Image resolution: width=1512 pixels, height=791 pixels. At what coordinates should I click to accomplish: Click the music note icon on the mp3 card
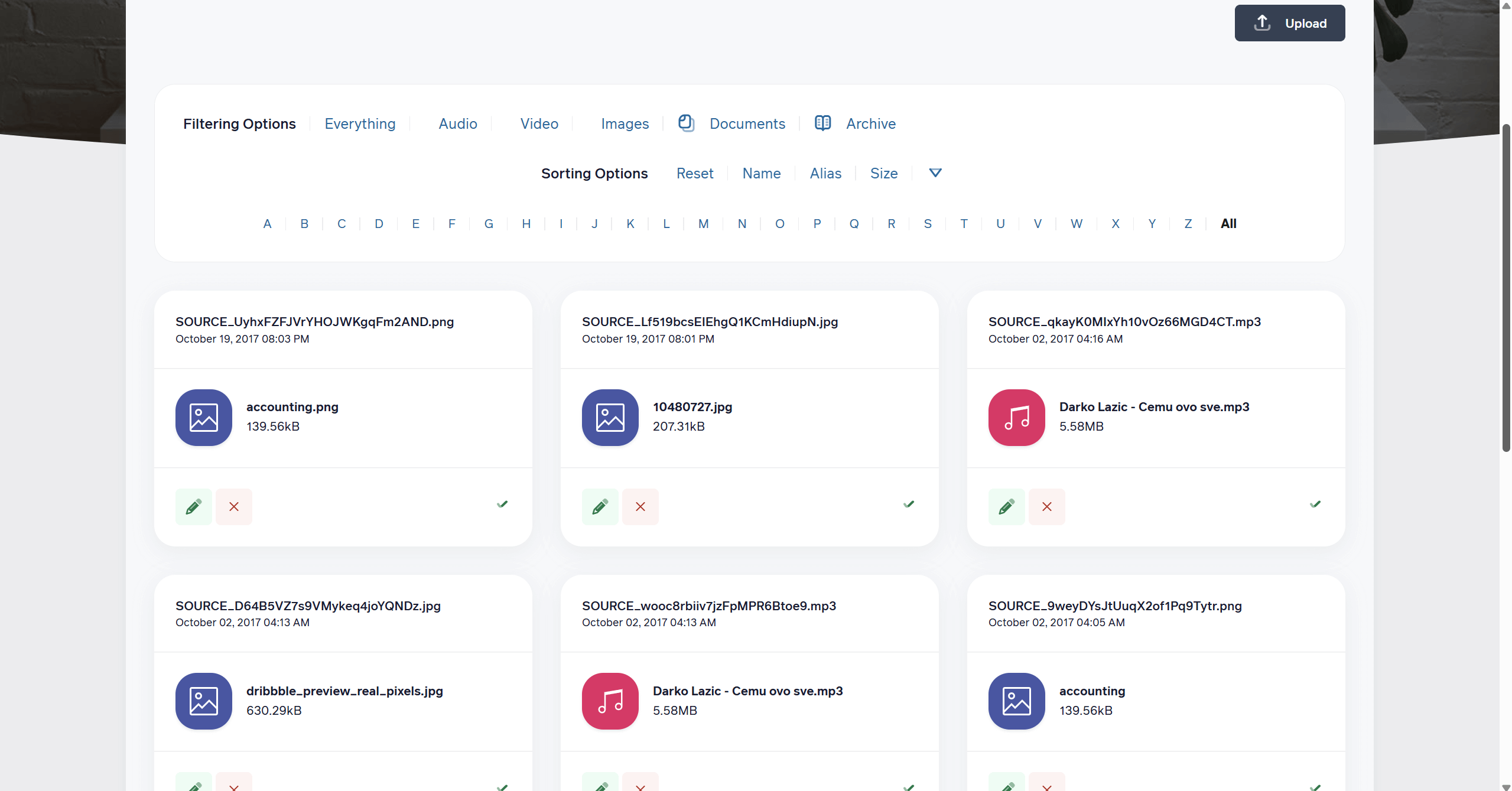1015,418
